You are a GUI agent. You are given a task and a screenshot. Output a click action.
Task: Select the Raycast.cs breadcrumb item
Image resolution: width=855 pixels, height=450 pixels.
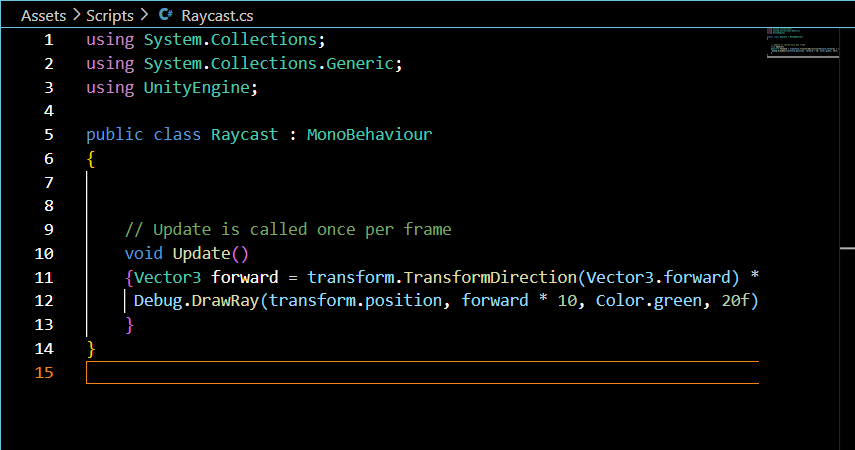216,15
